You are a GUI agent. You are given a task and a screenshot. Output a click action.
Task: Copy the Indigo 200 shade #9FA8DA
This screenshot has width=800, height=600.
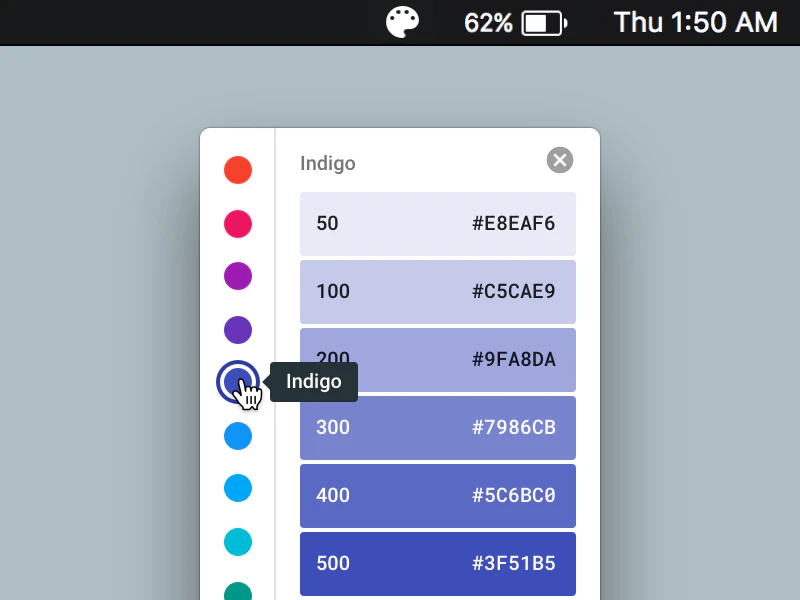click(x=438, y=359)
